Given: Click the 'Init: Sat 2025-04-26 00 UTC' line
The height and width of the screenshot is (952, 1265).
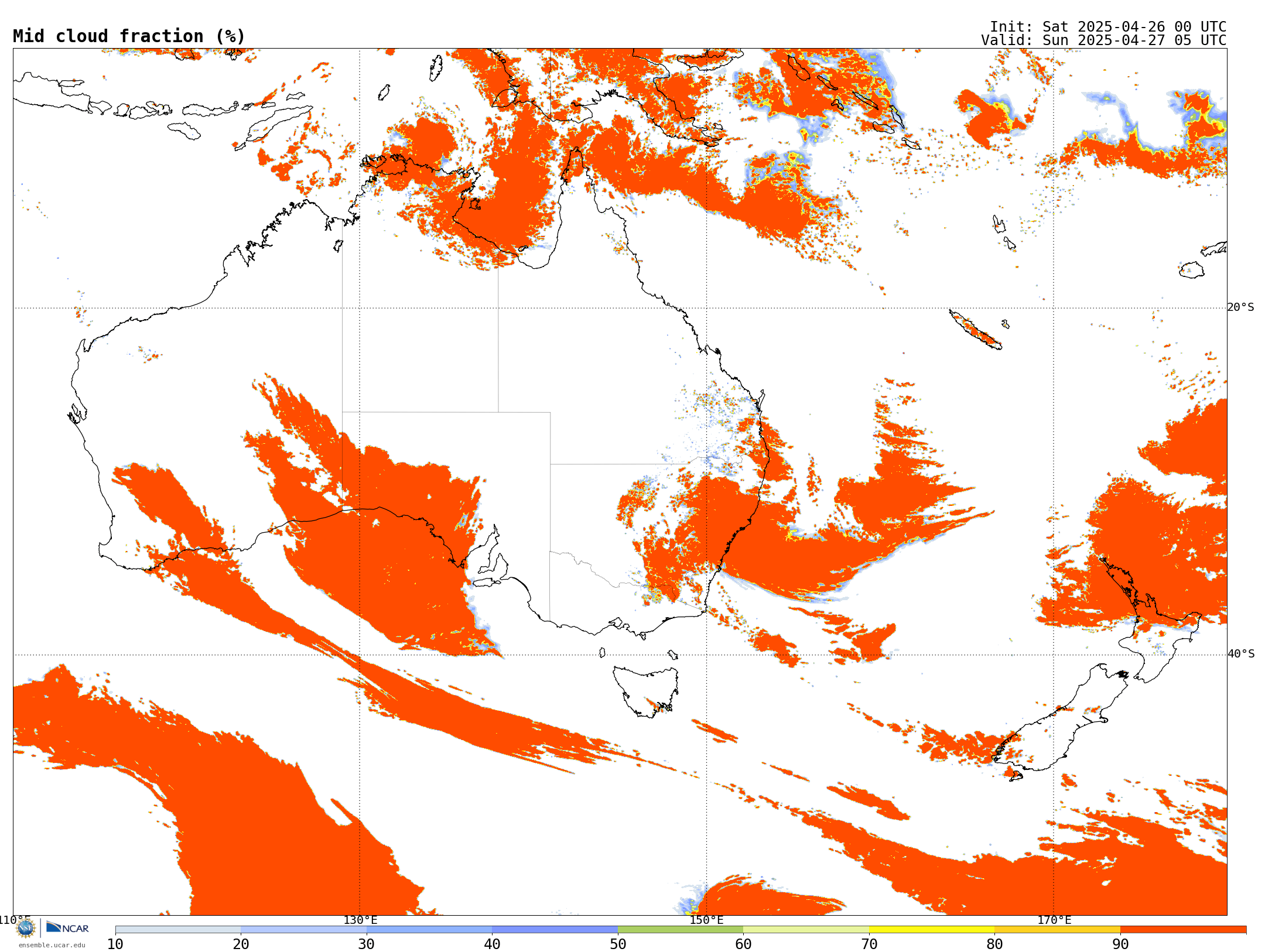Looking at the screenshot, I should point(1108,27).
